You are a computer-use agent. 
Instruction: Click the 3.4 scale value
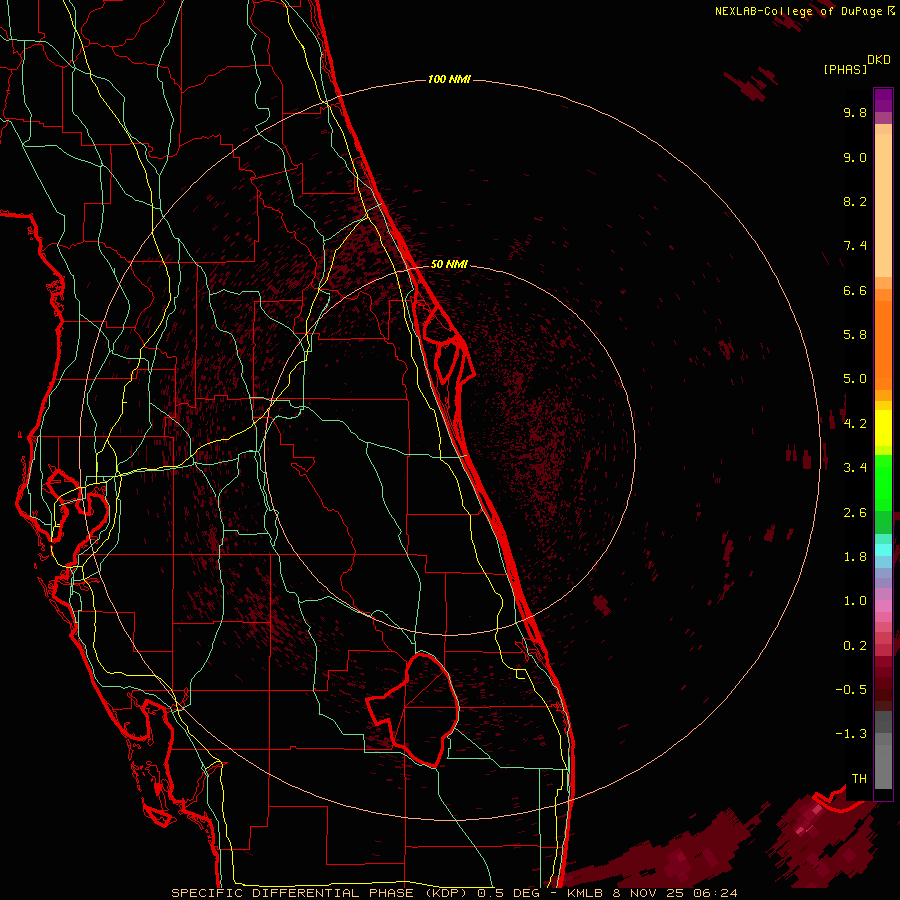(855, 468)
